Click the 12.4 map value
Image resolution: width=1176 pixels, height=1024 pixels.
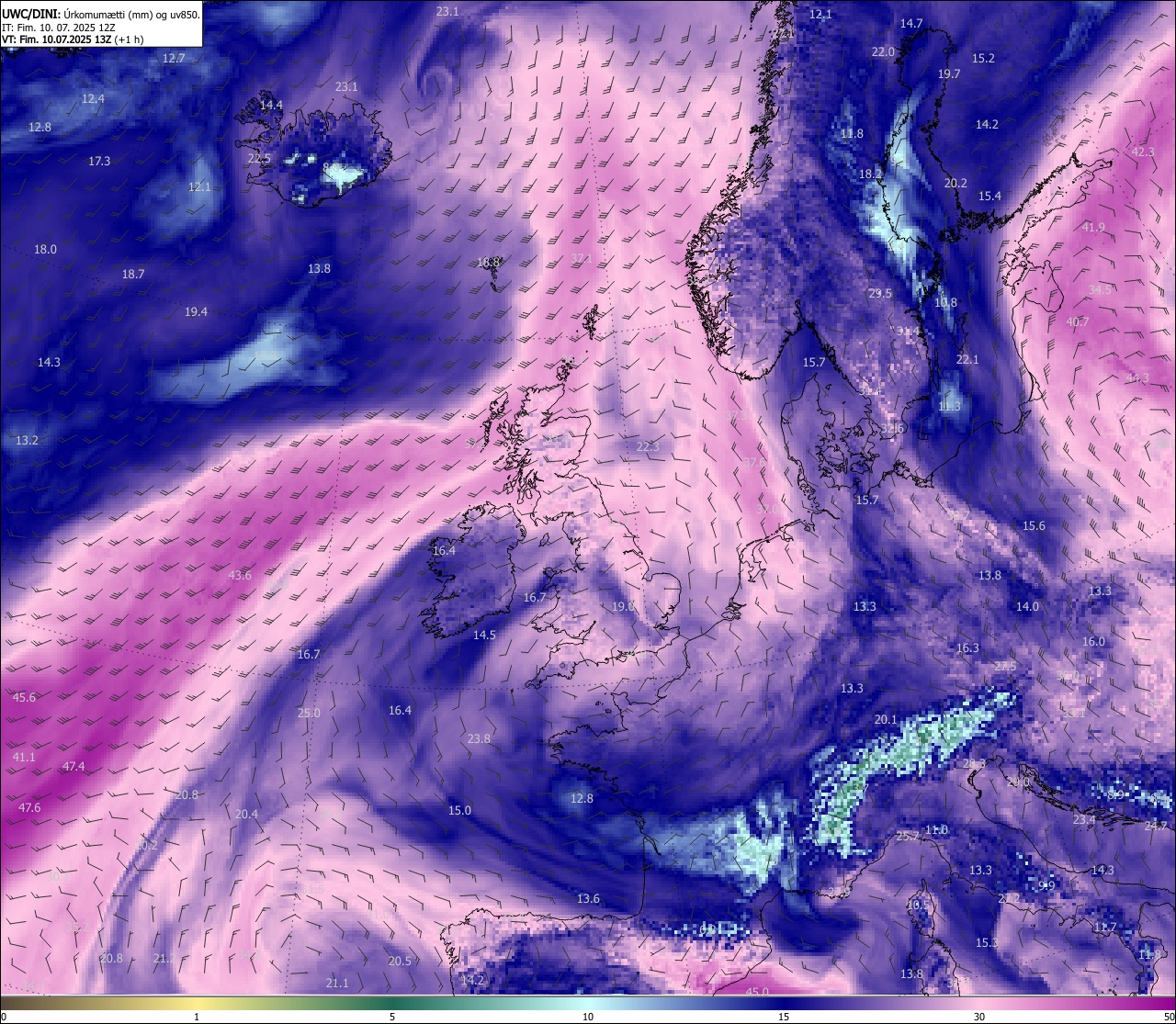point(93,98)
